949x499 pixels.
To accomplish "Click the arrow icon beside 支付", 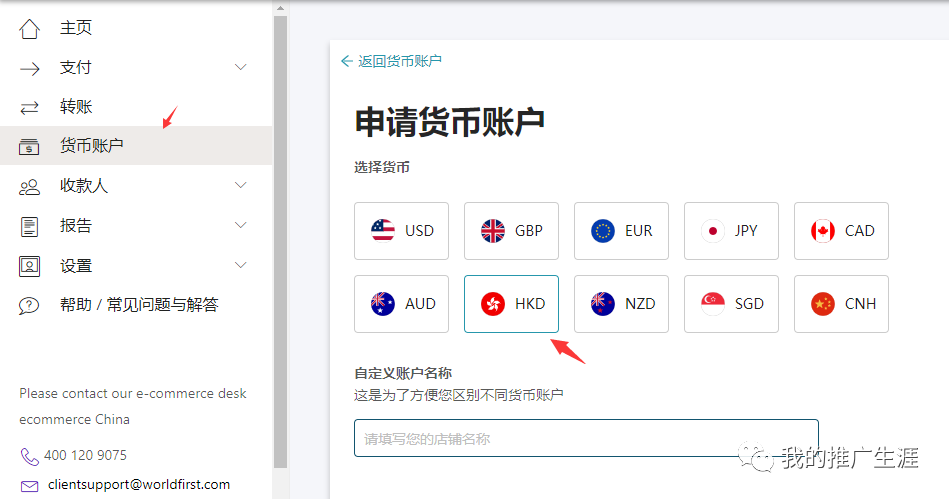I will (29, 68).
